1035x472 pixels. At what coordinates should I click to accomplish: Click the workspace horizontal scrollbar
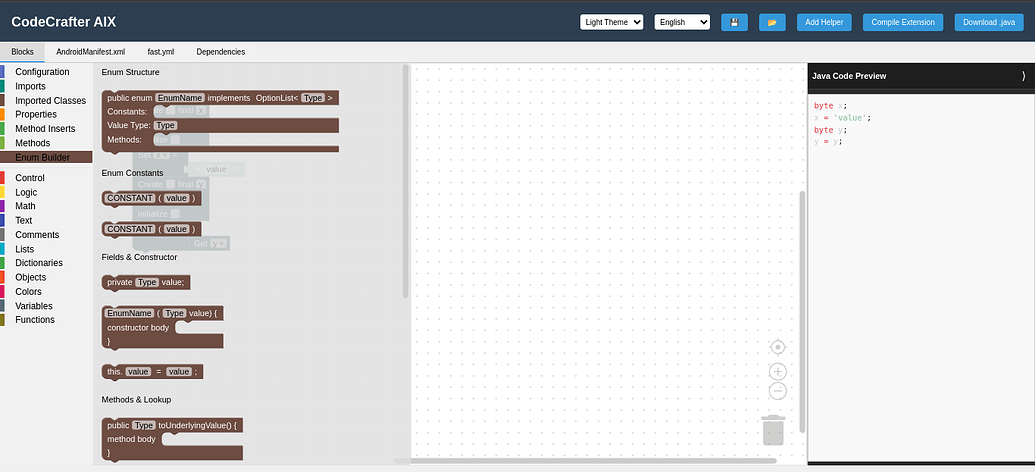585,461
